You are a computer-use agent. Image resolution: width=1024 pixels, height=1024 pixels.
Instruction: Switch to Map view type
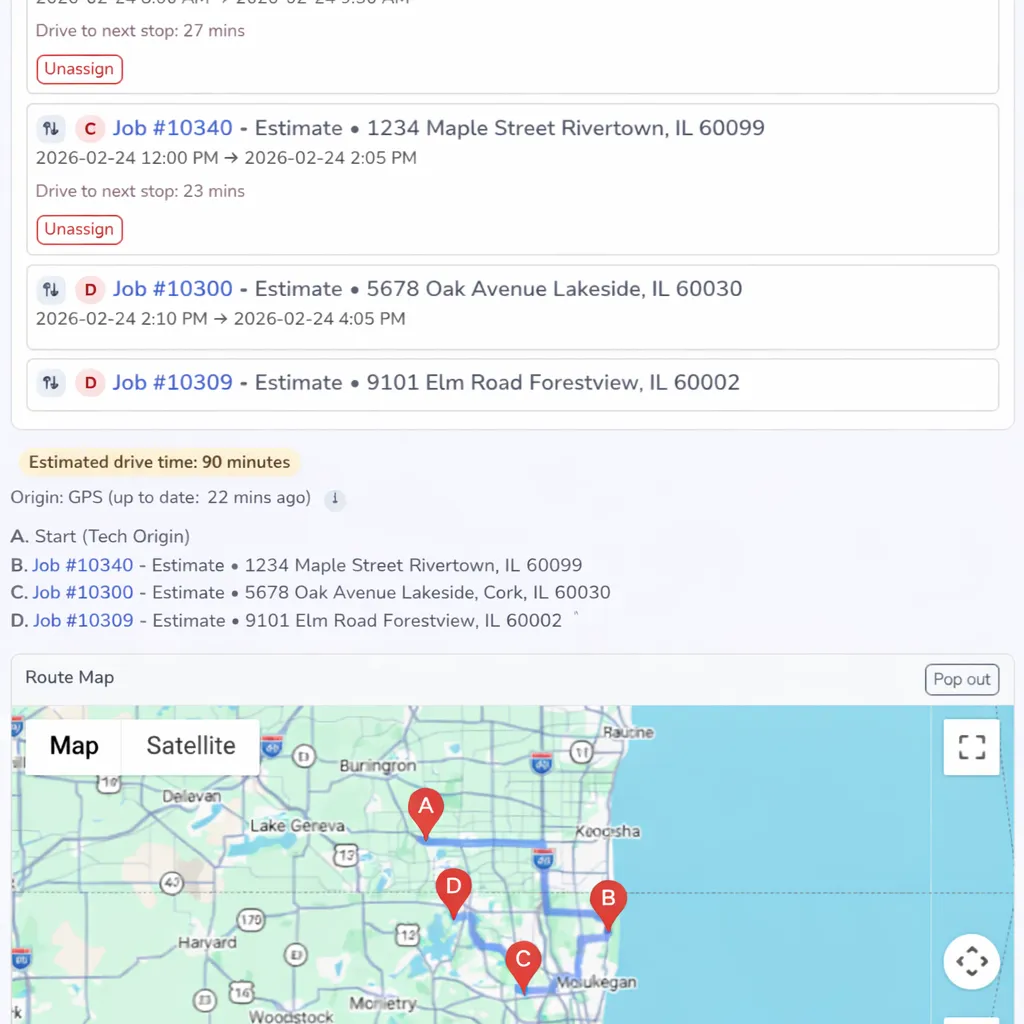(x=74, y=746)
